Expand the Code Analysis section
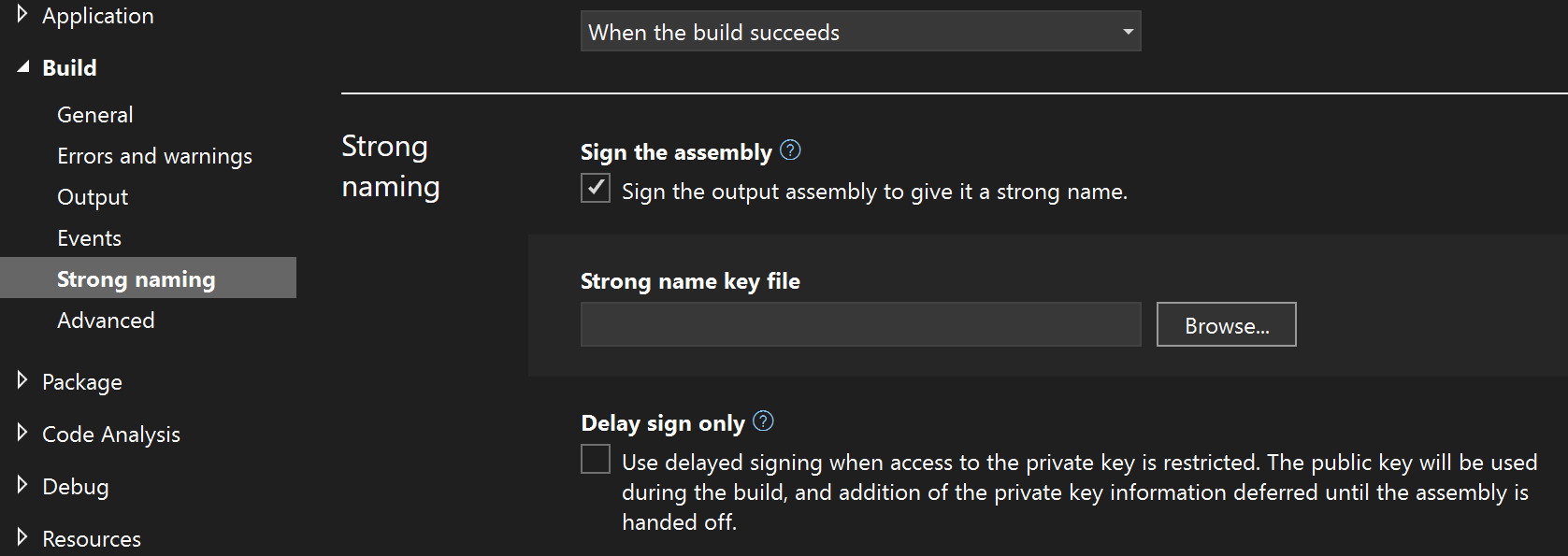 [22, 433]
